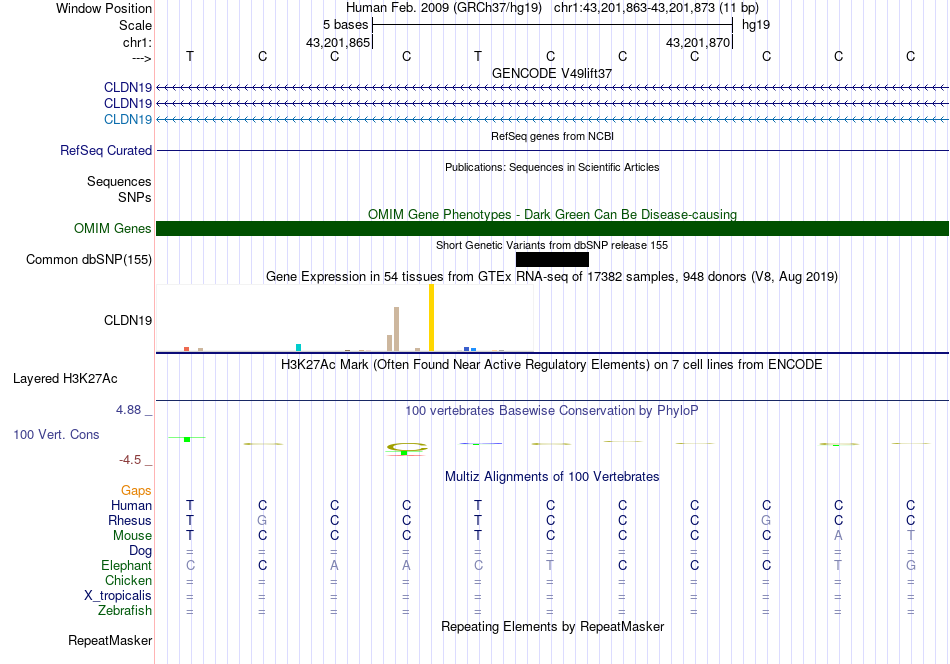Click the H3K27Ac Mark ENCODE title
The height and width of the screenshot is (664, 950).
(x=552, y=365)
